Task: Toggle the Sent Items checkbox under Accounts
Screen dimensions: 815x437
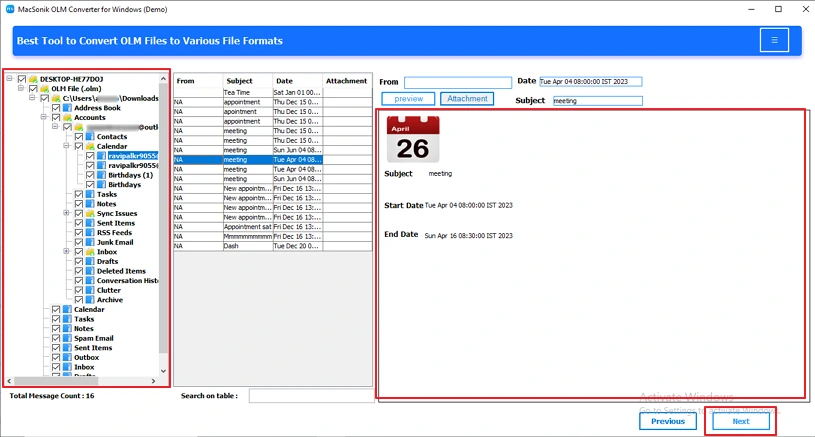Action: point(78,223)
